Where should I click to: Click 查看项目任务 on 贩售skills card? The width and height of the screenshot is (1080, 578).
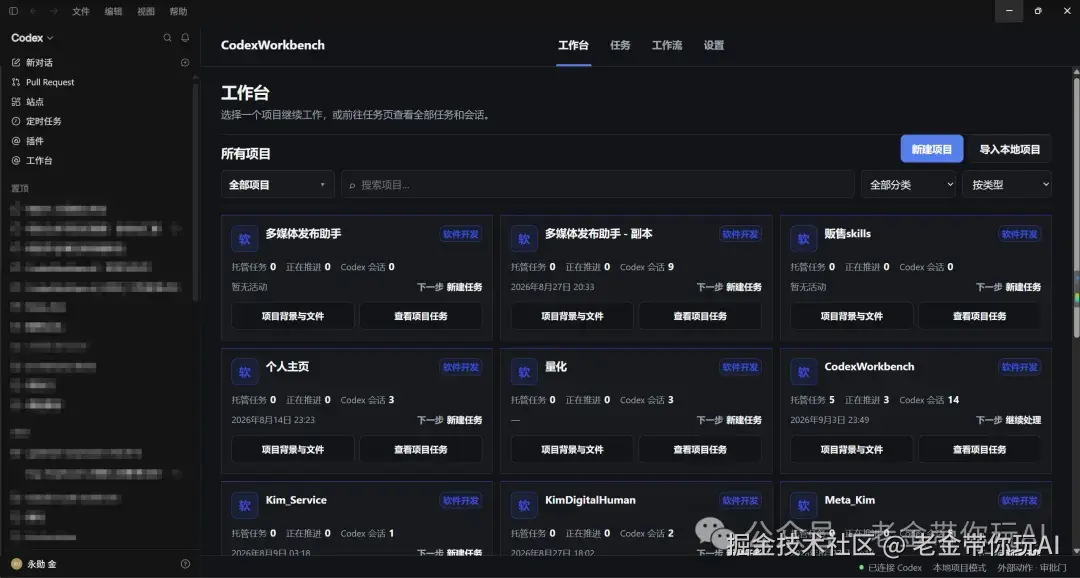[x=979, y=316]
